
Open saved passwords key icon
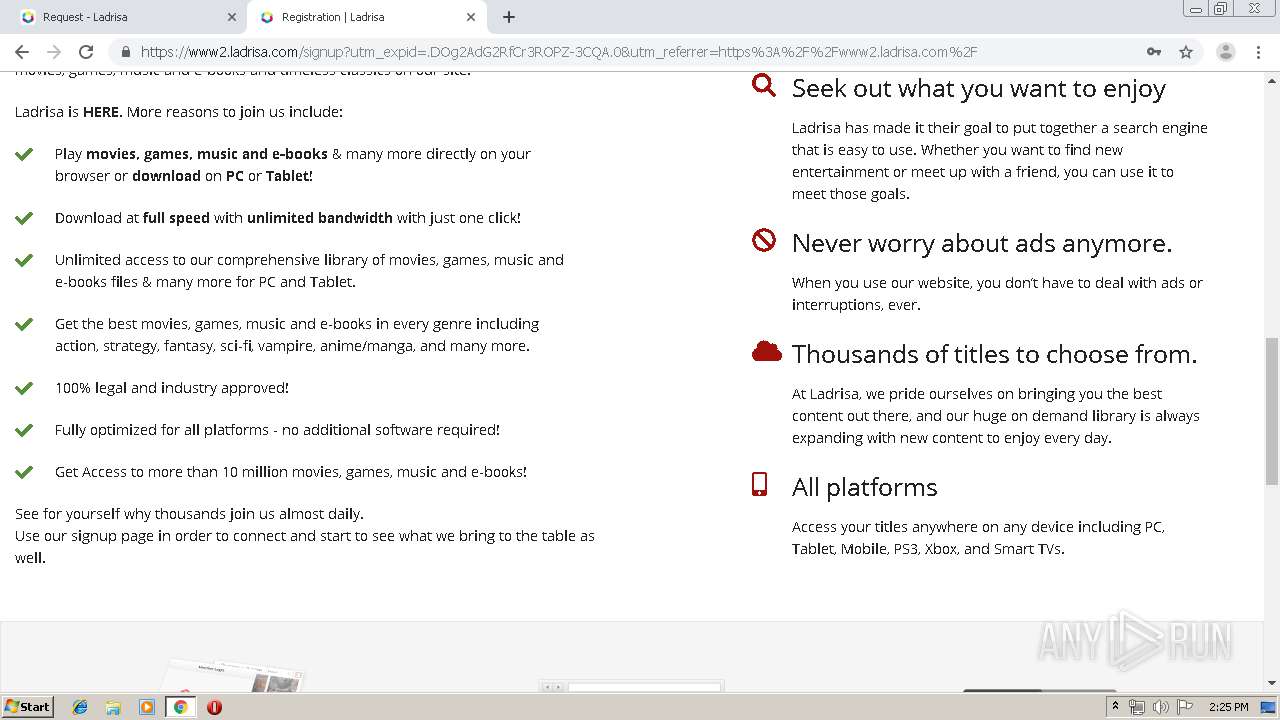pos(1154,52)
